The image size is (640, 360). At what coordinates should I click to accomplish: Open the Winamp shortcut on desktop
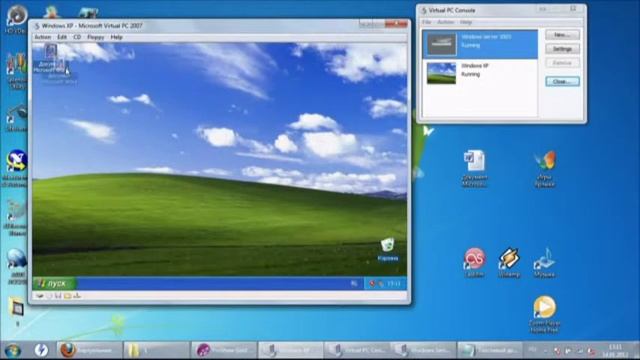pos(509,262)
